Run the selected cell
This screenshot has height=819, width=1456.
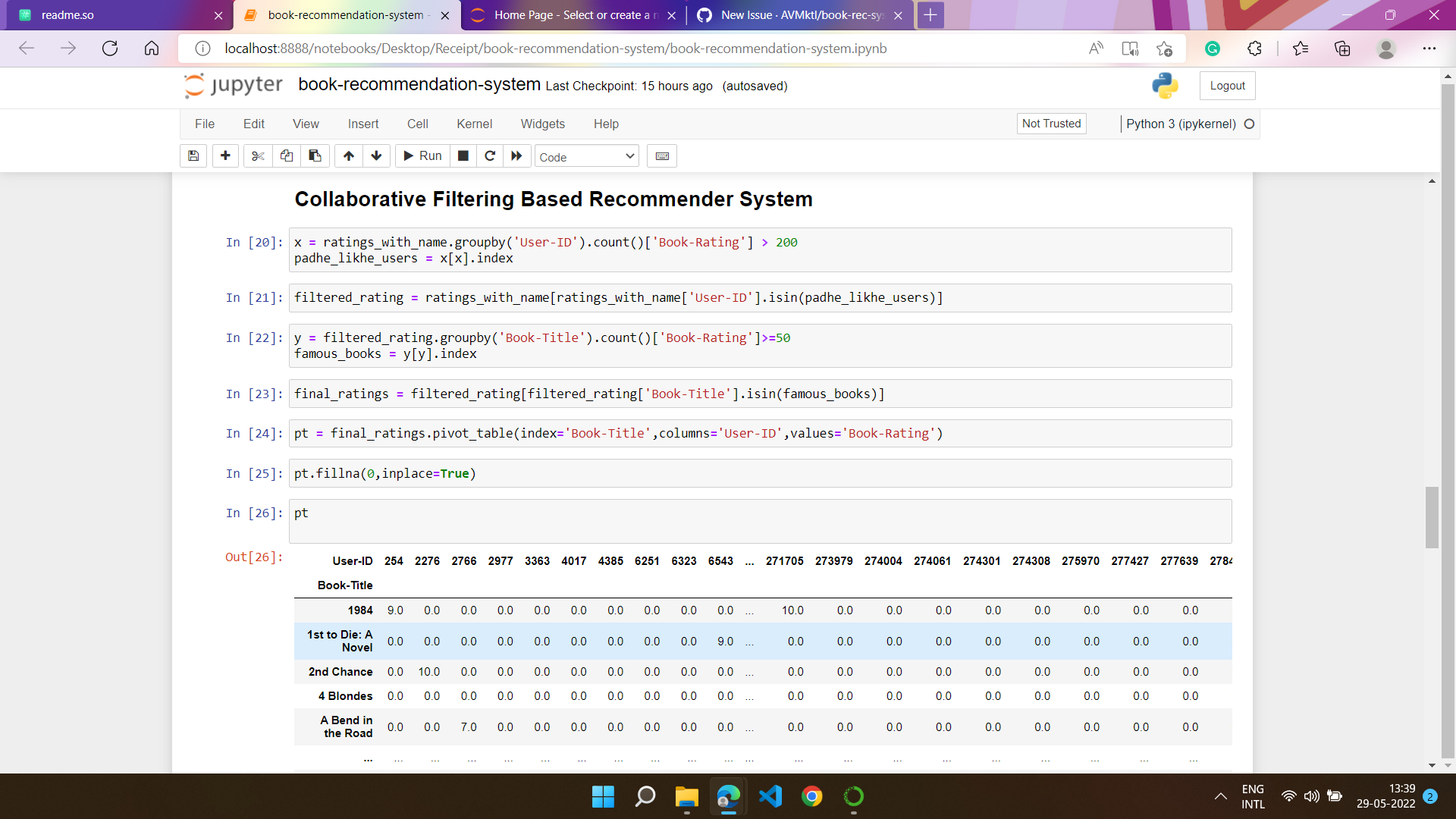click(x=422, y=156)
